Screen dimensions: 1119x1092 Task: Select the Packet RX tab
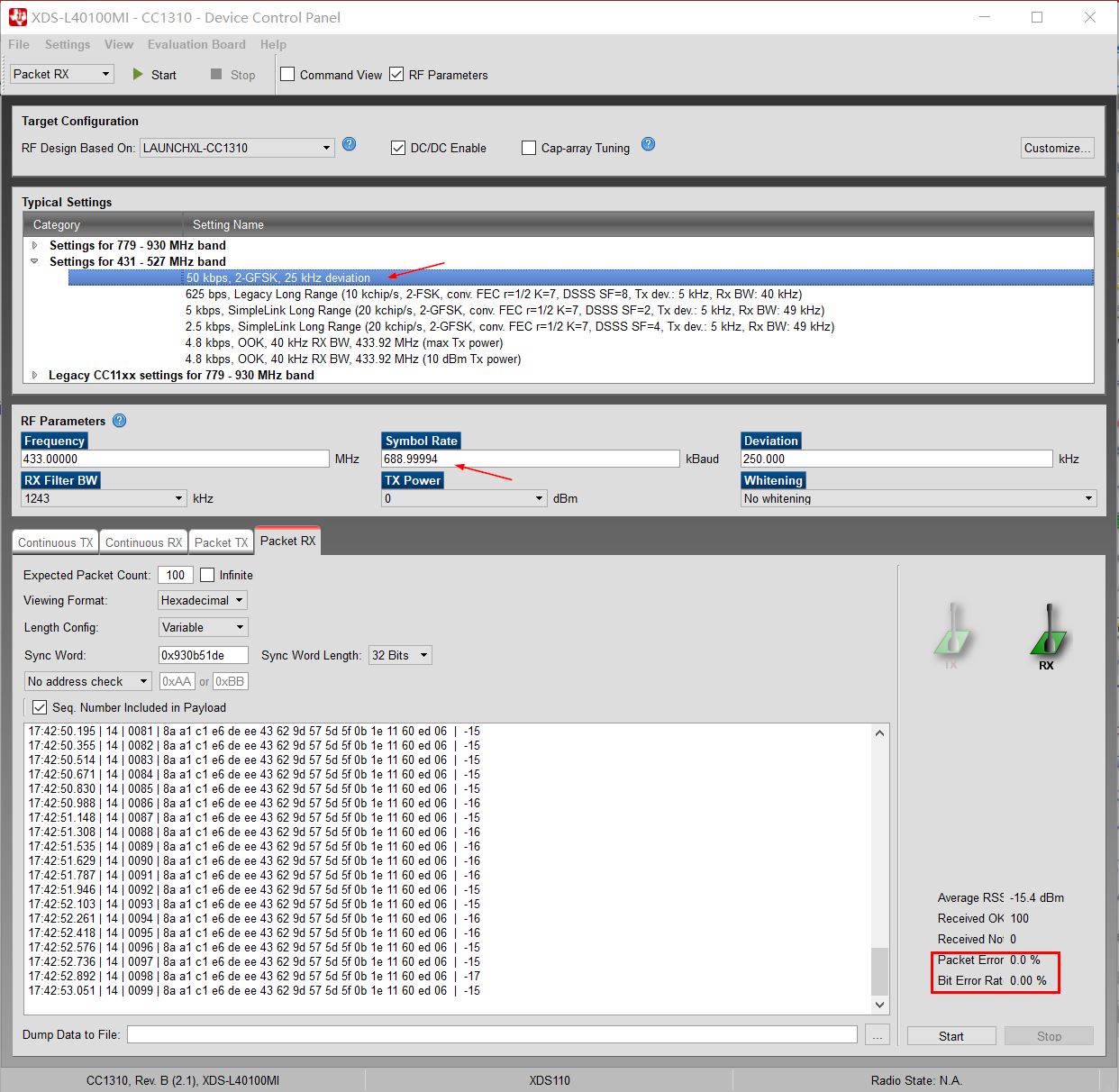(287, 541)
